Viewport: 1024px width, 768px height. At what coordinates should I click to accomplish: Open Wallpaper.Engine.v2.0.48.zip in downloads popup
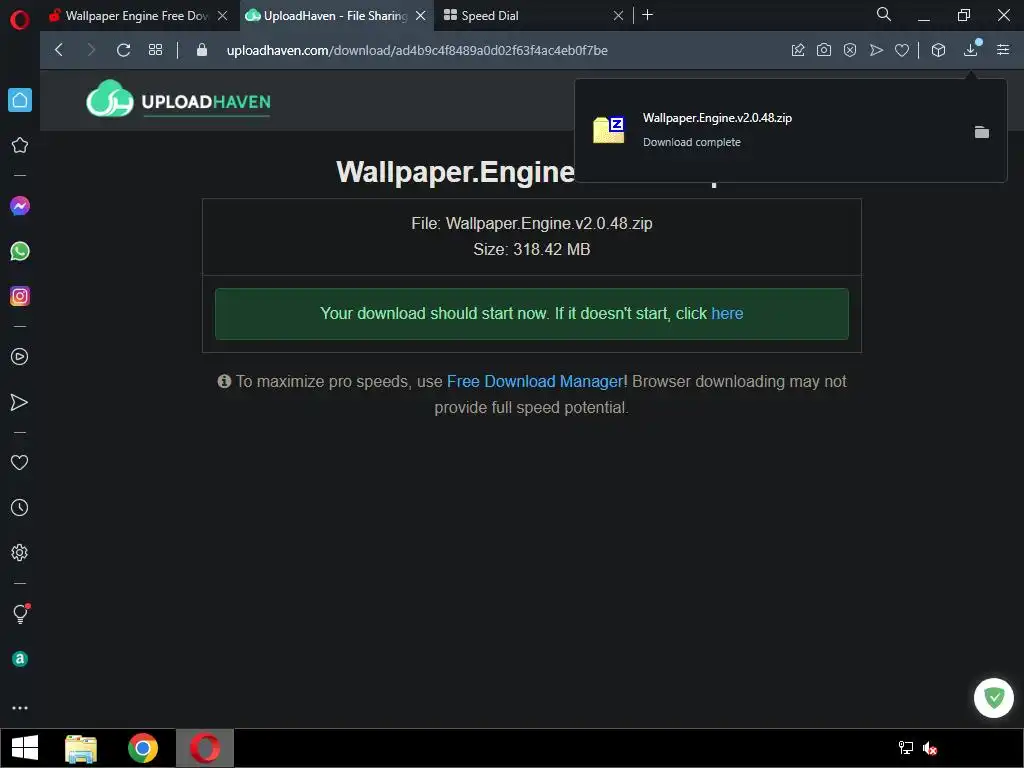(x=717, y=118)
